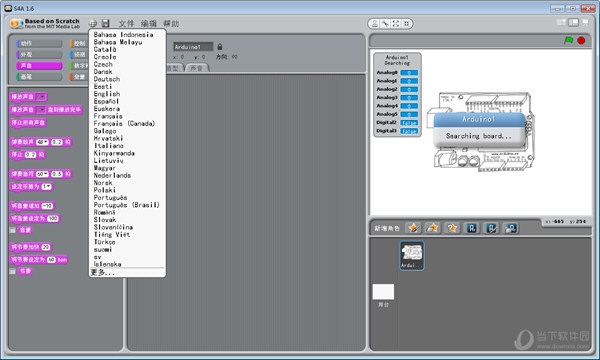
Task: Choose Bahasa Indonesia language
Action: tap(124, 35)
